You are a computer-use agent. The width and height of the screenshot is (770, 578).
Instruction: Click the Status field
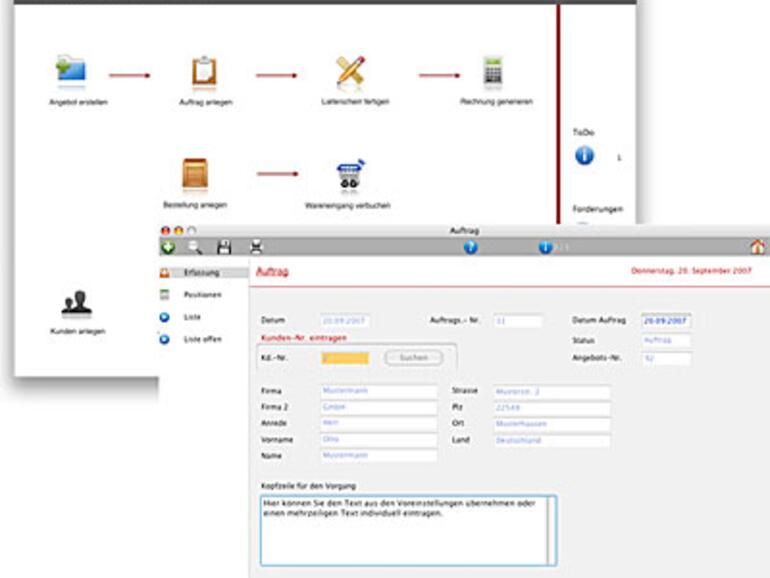(x=666, y=340)
